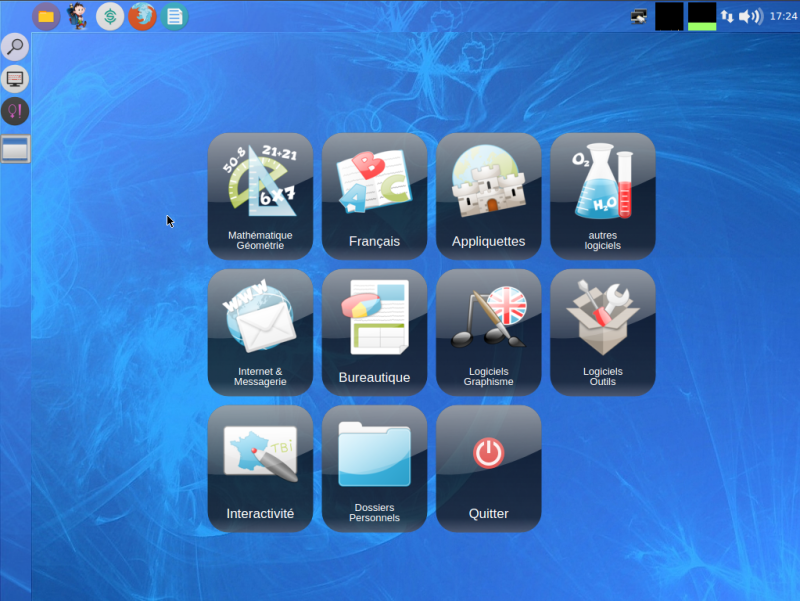Viewport: 800px width, 601px height.
Task: Click the magnifier search icon in sidebar
Action: point(15,47)
